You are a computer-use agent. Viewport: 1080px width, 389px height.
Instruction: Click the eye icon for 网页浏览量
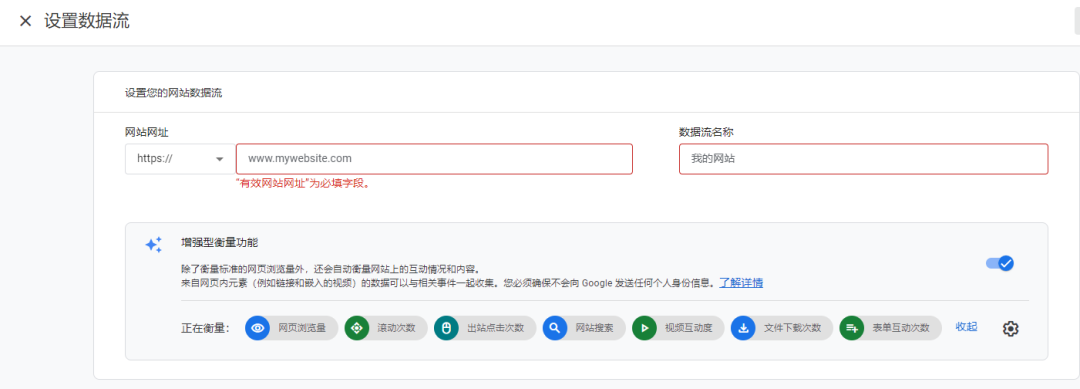tap(258, 328)
